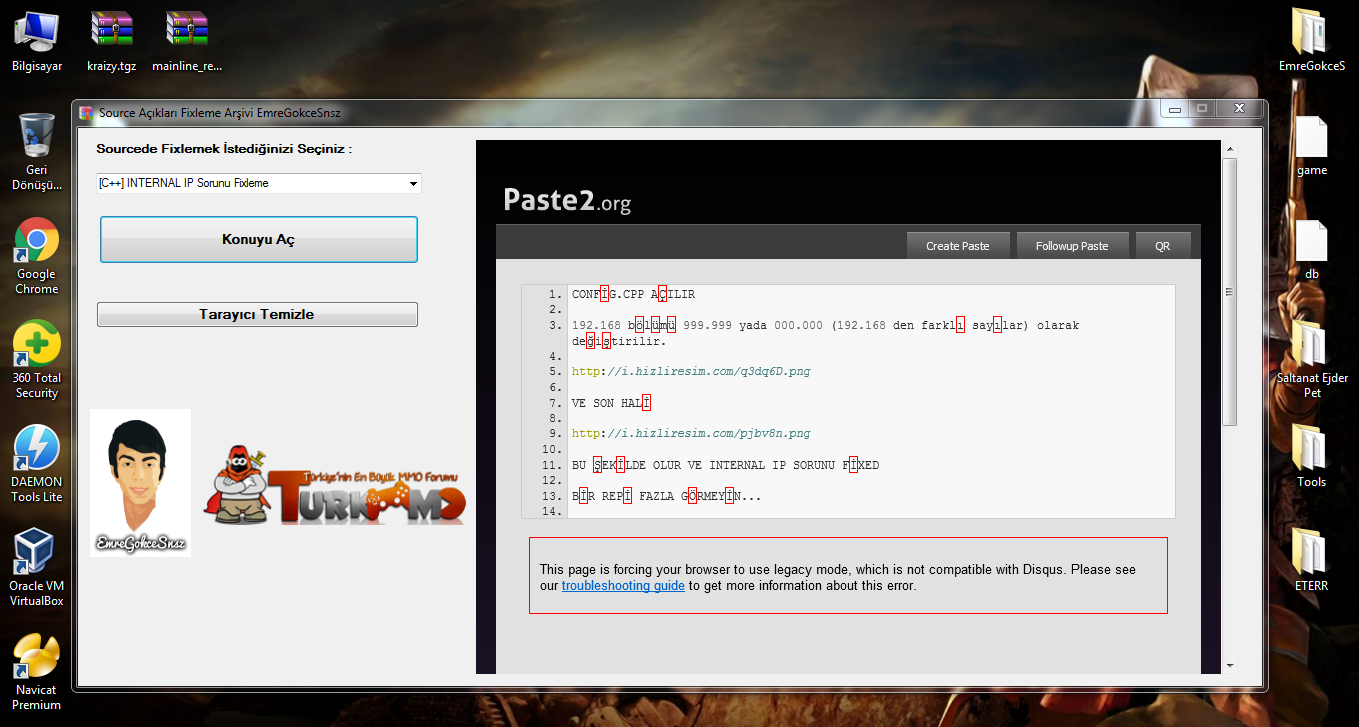Open the fix selection combo box
1359x727 pixels.
tap(259, 183)
